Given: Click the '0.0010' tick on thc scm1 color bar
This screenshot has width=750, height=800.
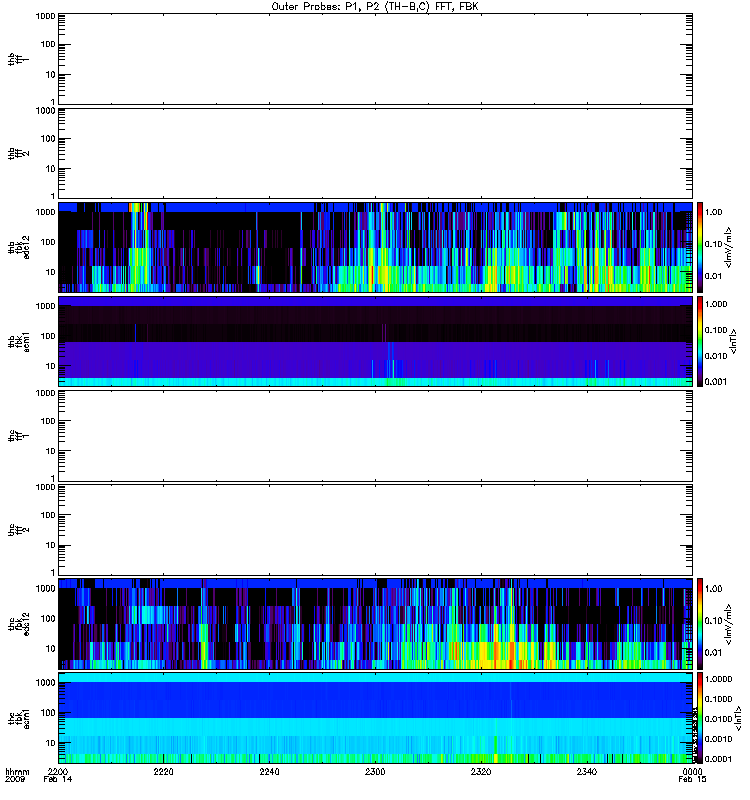Looking at the screenshot, I should point(718,739).
